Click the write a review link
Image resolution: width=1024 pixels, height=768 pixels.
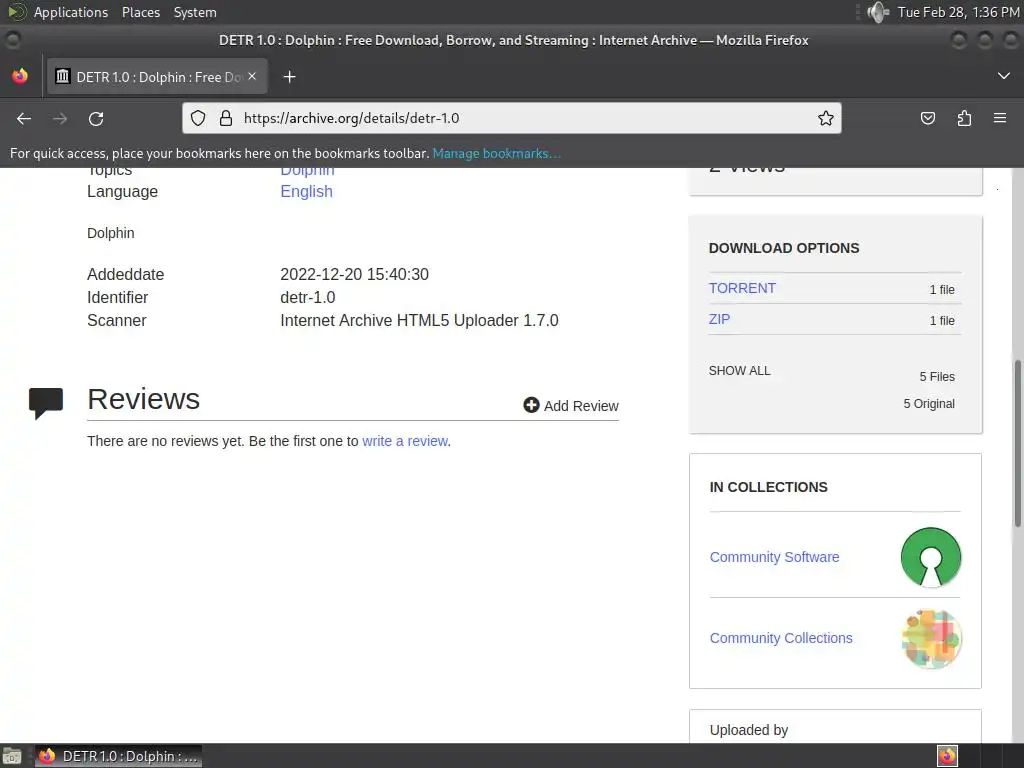coord(405,441)
